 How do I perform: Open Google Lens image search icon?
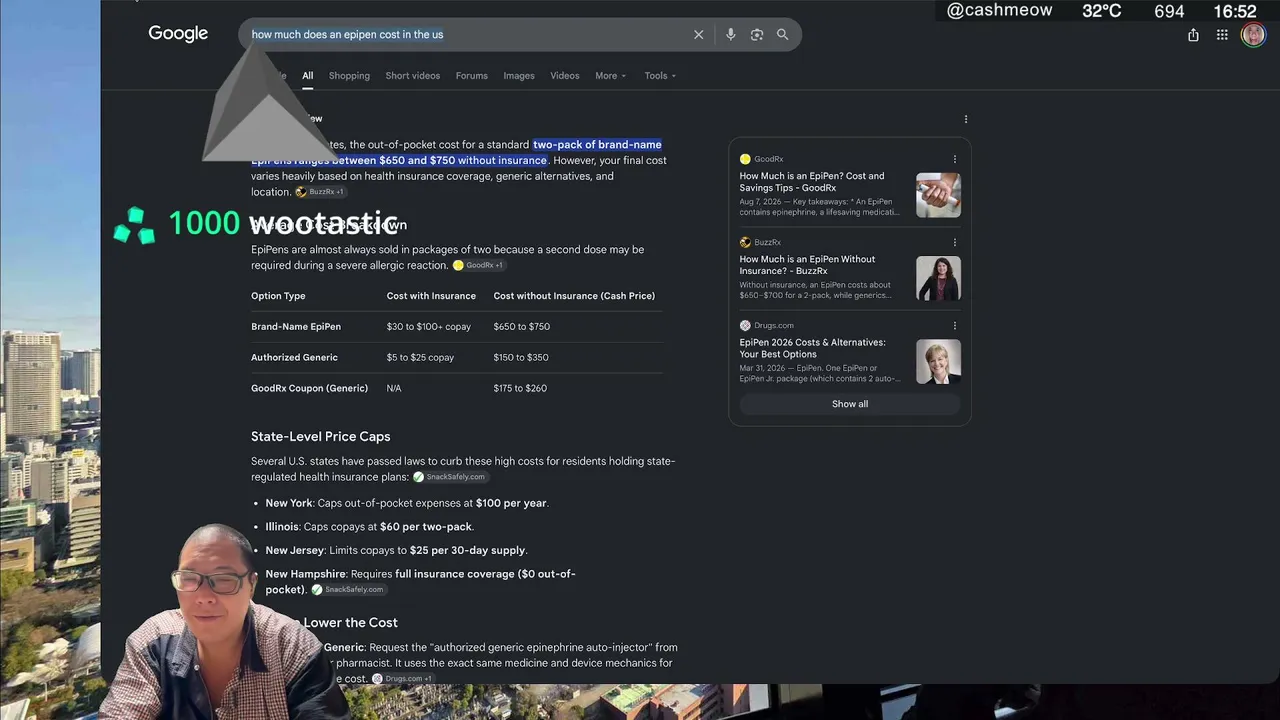pyautogui.click(x=757, y=35)
